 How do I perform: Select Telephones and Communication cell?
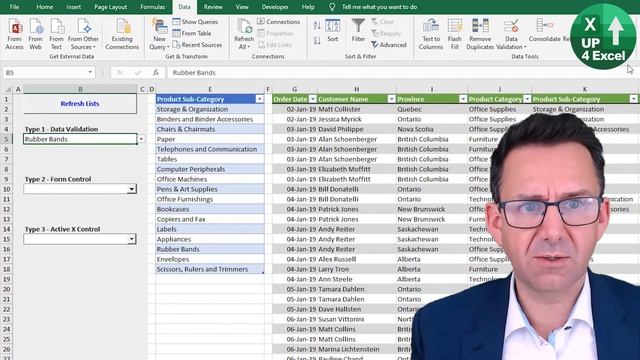[210, 149]
